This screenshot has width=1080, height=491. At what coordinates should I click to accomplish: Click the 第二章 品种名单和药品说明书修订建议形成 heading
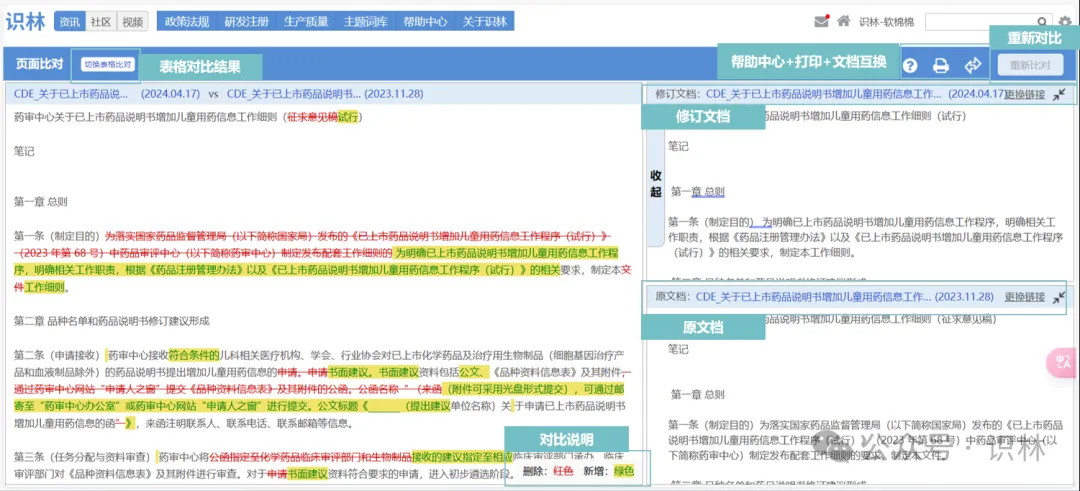click(x=112, y=320)
